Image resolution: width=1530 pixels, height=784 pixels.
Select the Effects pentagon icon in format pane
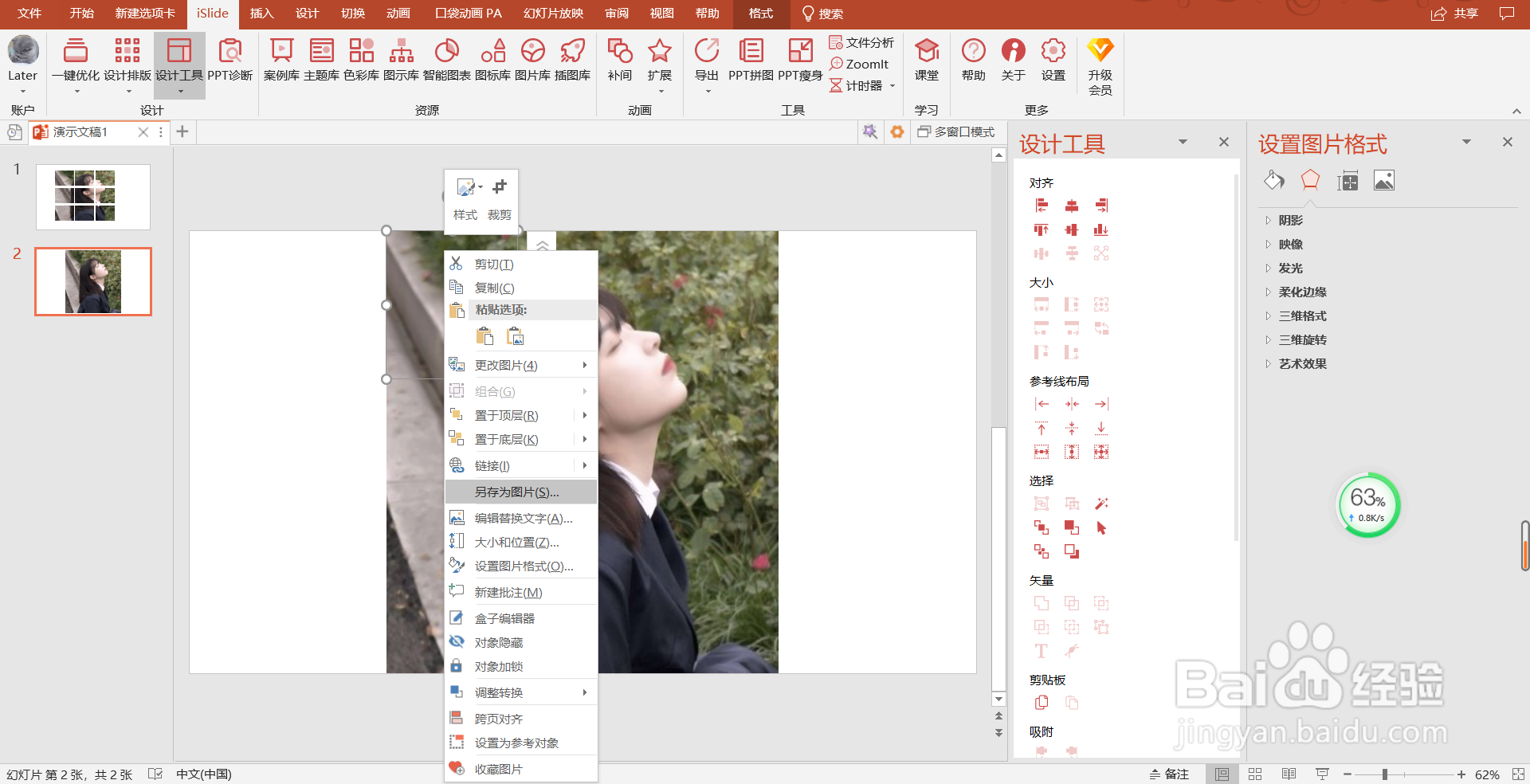click(1310, 181)
